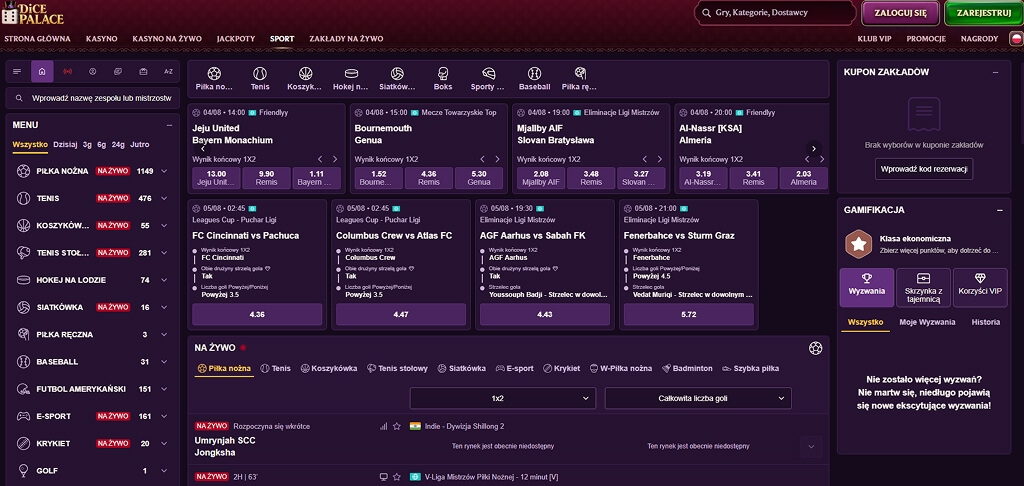Click the Zarejestruj button
The width and height of the screenshot is (1024, 486).
pyautogui.click(x=984, y=12)
